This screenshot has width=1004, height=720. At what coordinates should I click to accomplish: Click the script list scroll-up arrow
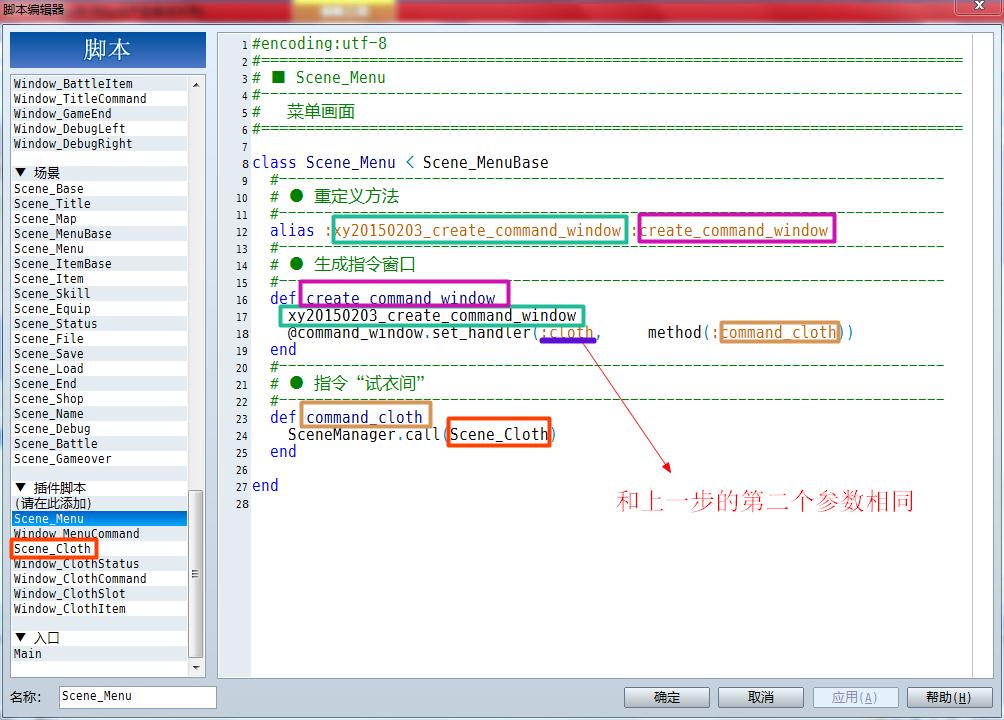[196, 85]
